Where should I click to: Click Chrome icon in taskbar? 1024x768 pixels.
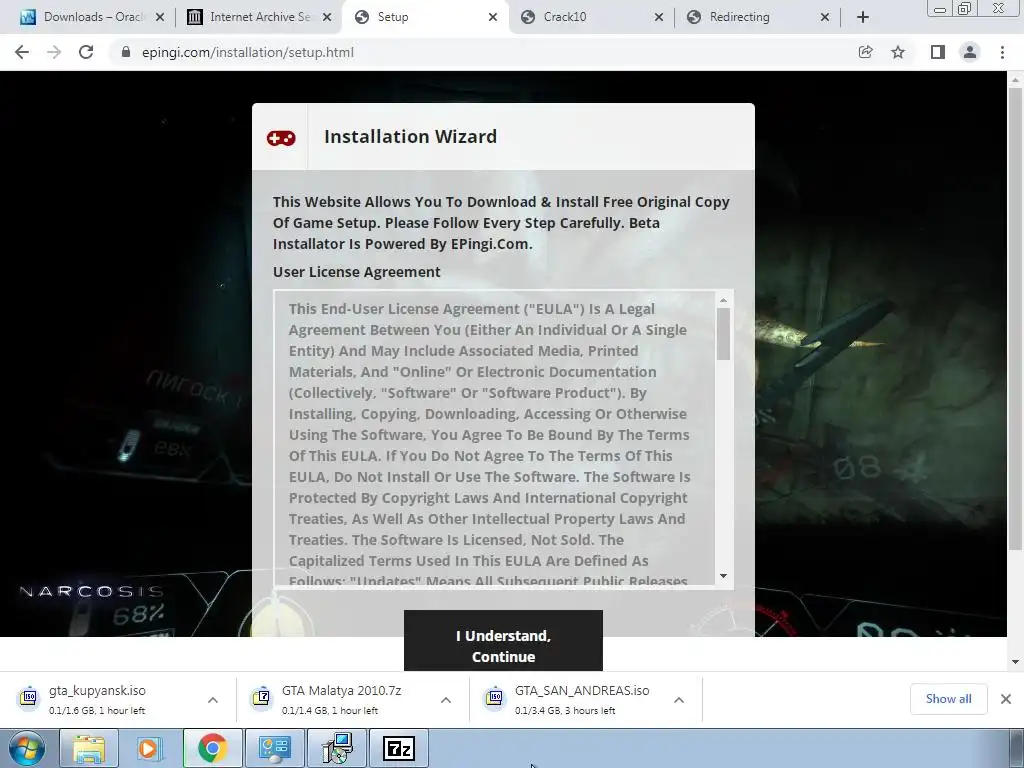[212, 748]
